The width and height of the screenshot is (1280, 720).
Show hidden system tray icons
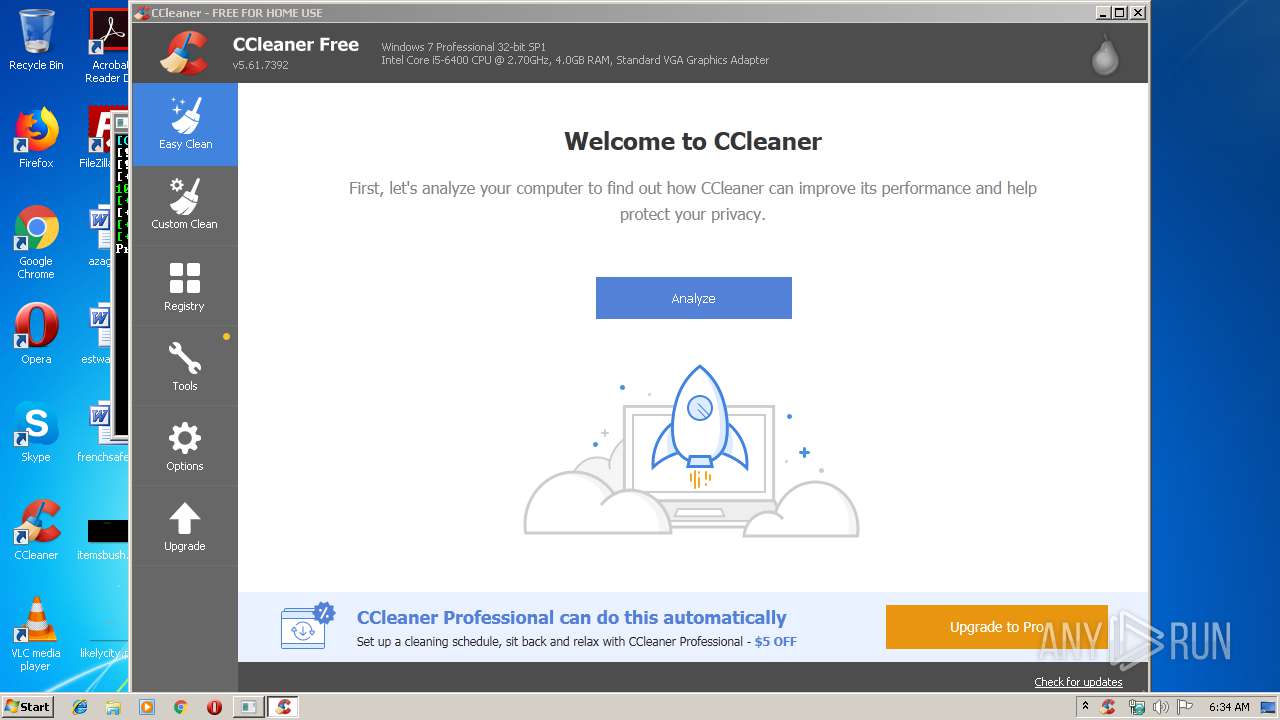(x=1085, y=706)
